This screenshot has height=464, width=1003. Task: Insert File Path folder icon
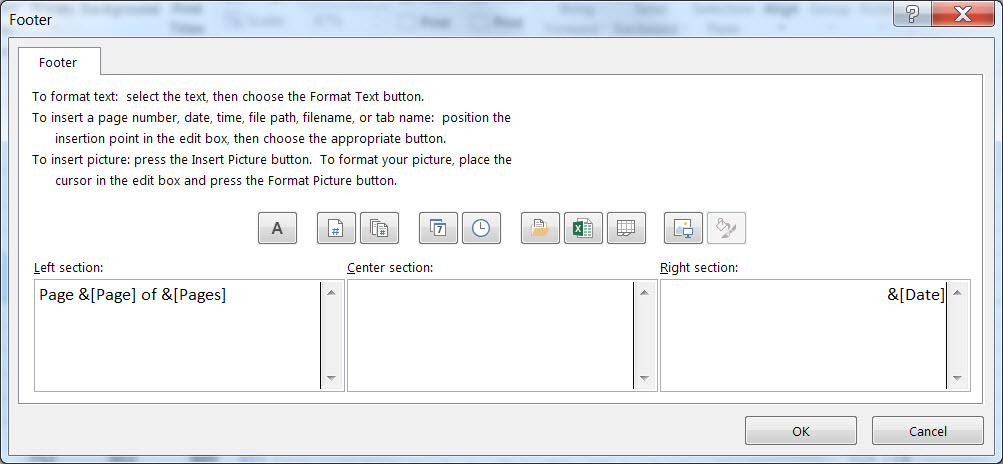(x=540, y=228)
